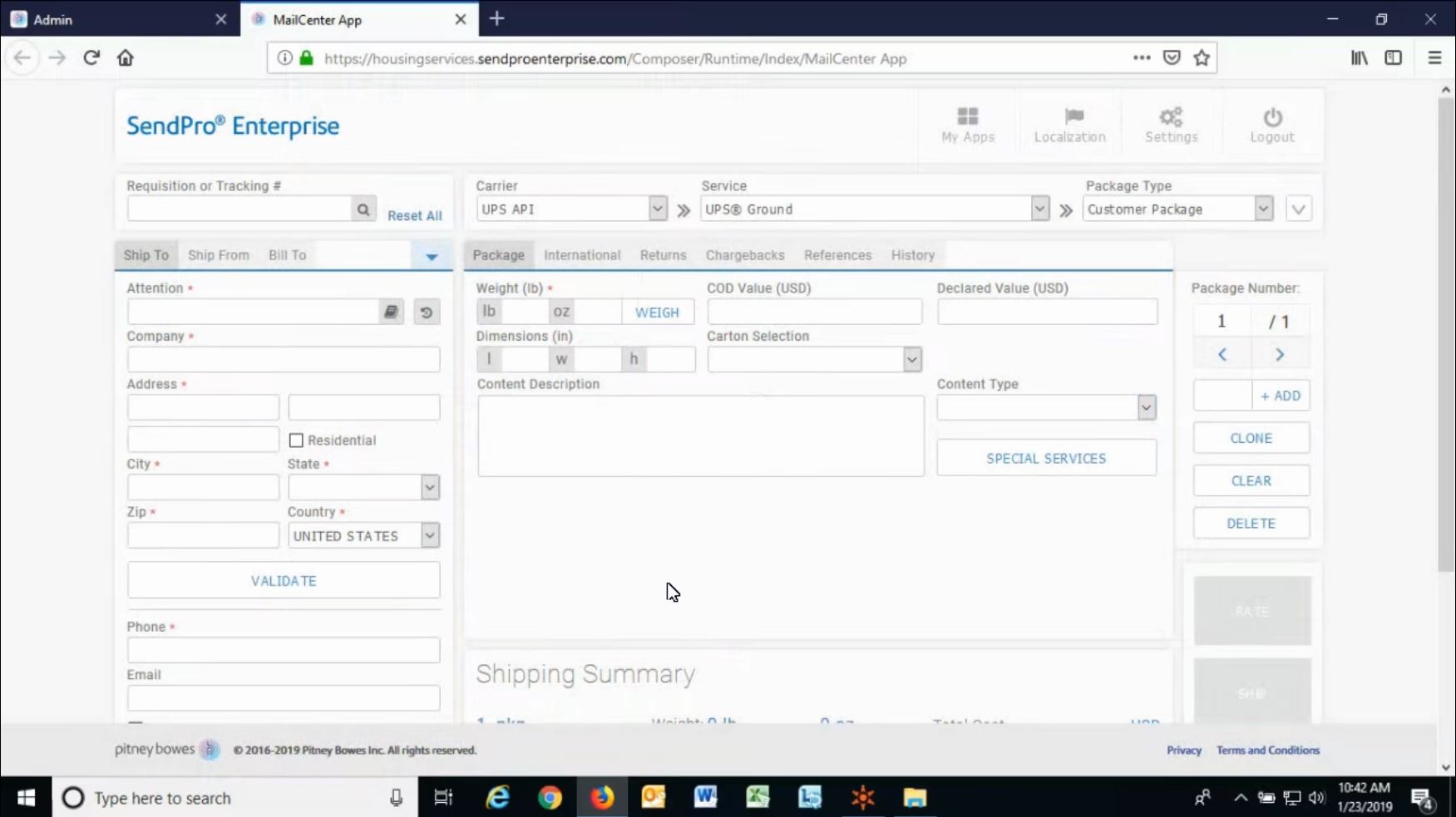The height and width of the screenshot is (817, 1456).
Task: Click the Logout power icon
Action: coord(1272,117)
